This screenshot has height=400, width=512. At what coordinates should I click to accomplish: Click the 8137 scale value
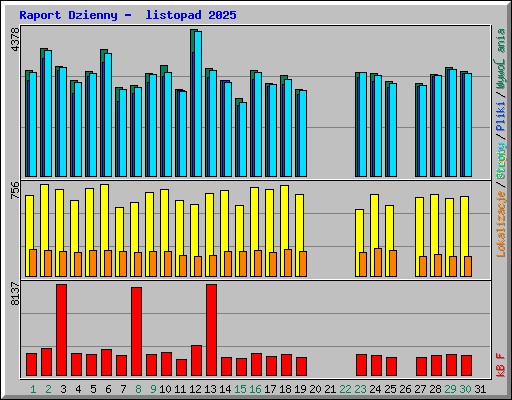click(15, 293)
